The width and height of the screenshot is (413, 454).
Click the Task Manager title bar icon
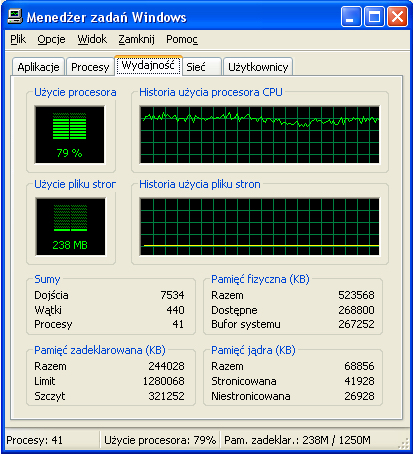click(15, 16)
